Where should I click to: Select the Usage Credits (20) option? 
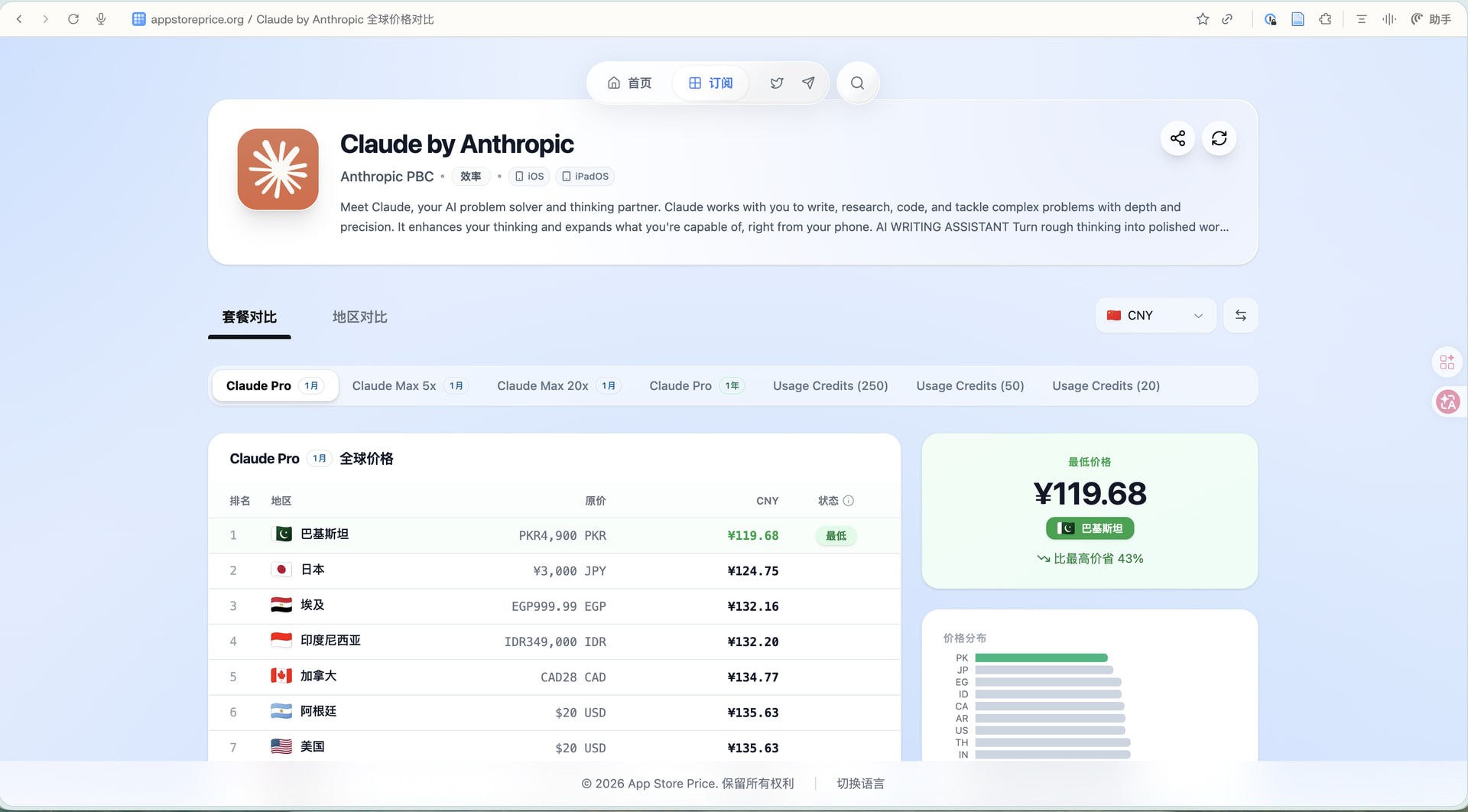(x=1106, y=386)
